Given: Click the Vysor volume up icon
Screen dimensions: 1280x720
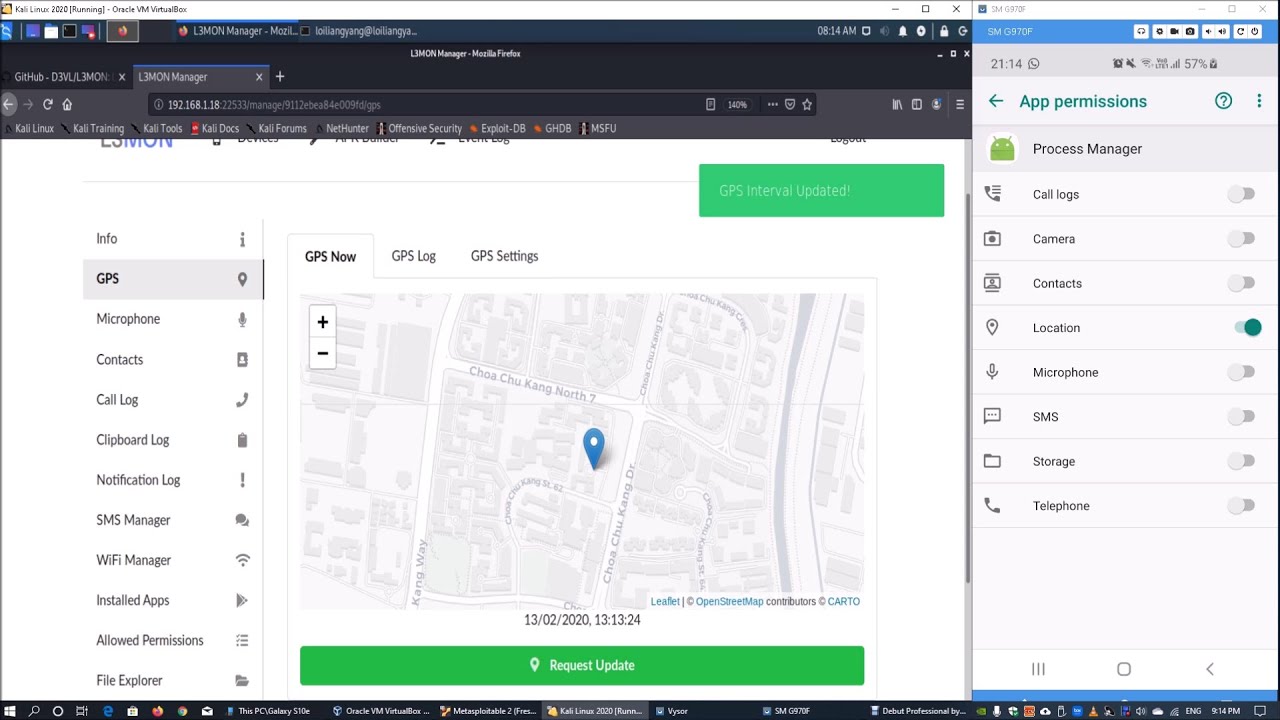Looking at the screenshot, I should click(1224, 31).
